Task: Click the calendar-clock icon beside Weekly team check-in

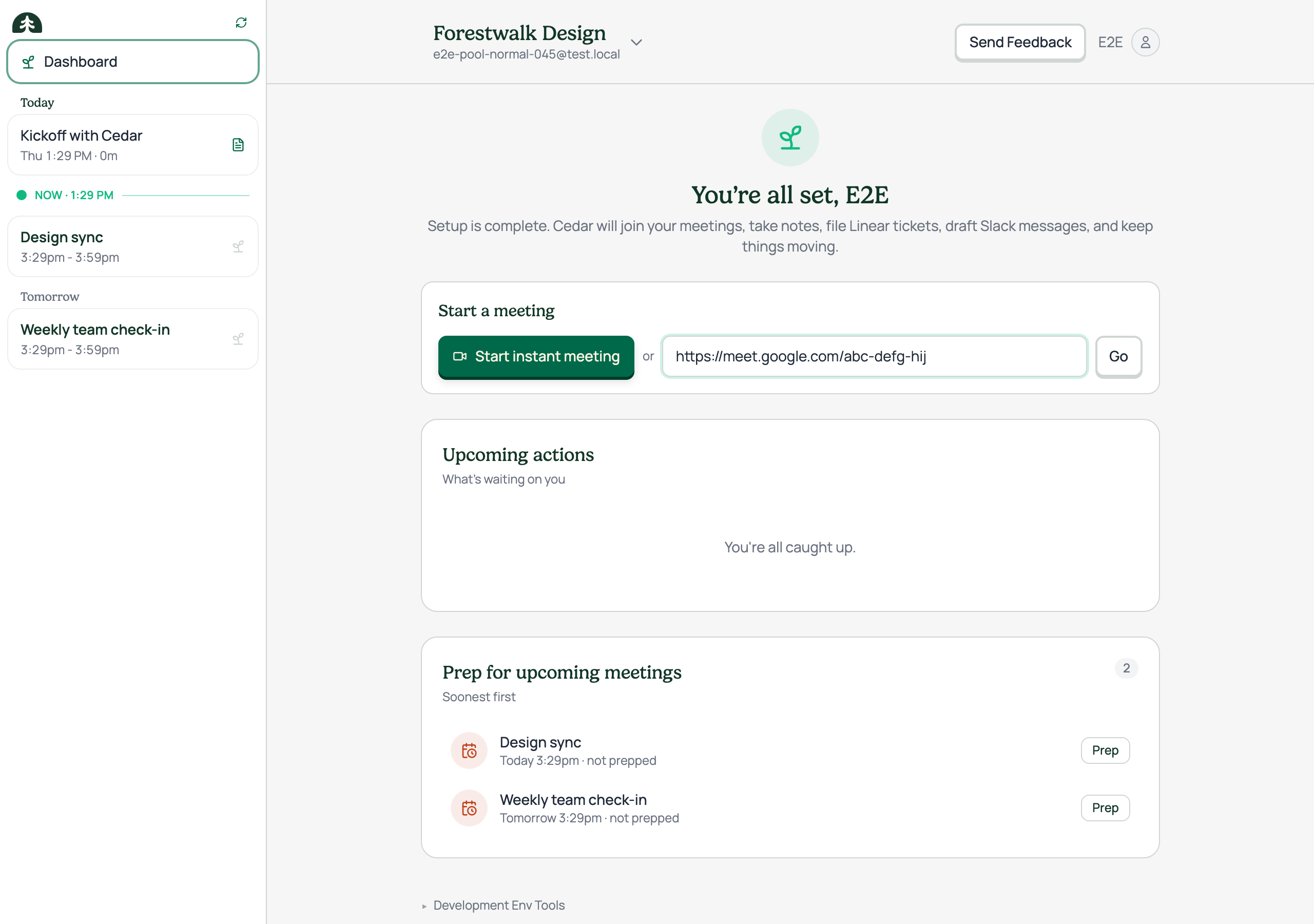Action: [469, 808]
